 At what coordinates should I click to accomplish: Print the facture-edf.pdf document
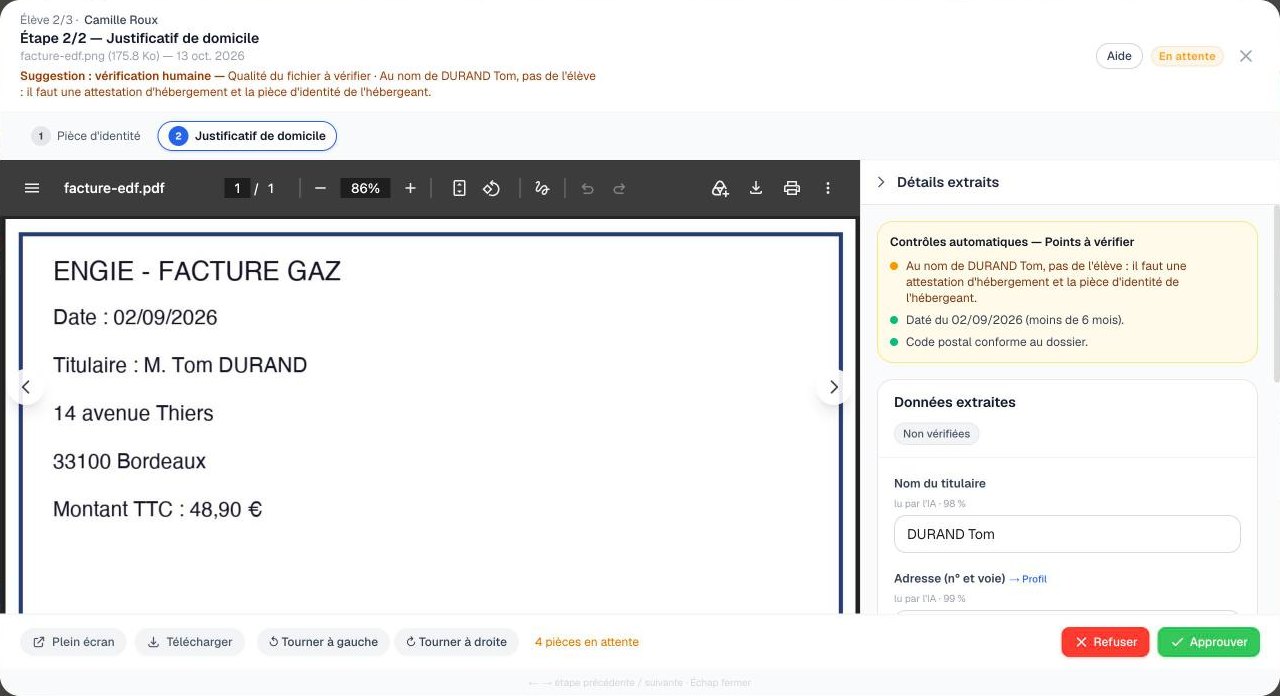[x=792, y=188]
